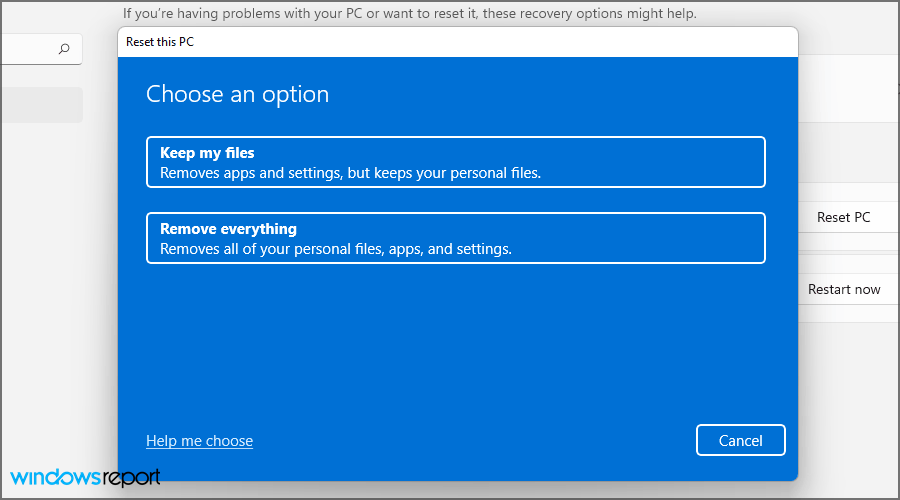Click the blue windows logo word
Viewport: 900px width, 500px height.
(x=57, y=478)
